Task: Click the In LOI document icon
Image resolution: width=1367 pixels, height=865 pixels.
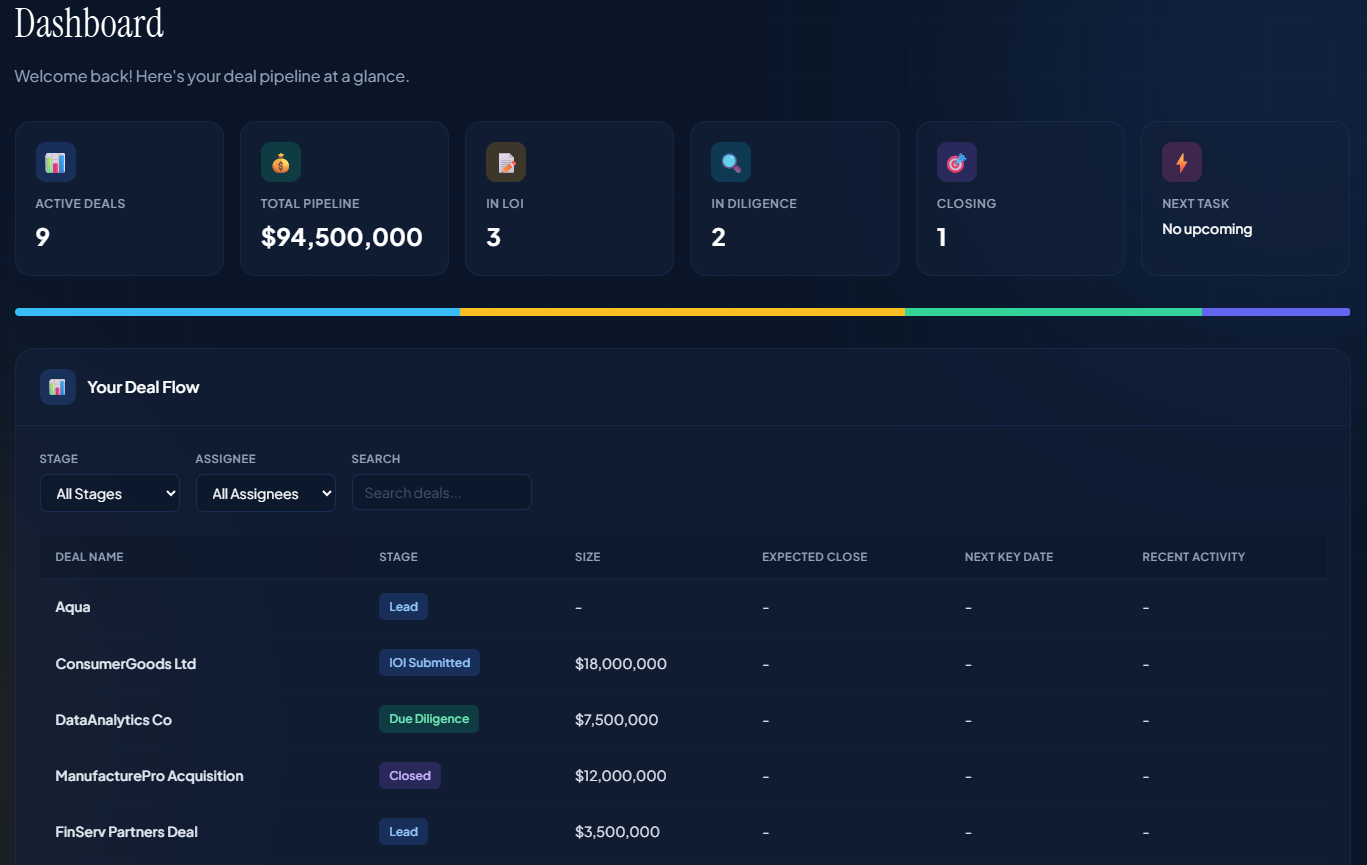Action: [506, 162]
